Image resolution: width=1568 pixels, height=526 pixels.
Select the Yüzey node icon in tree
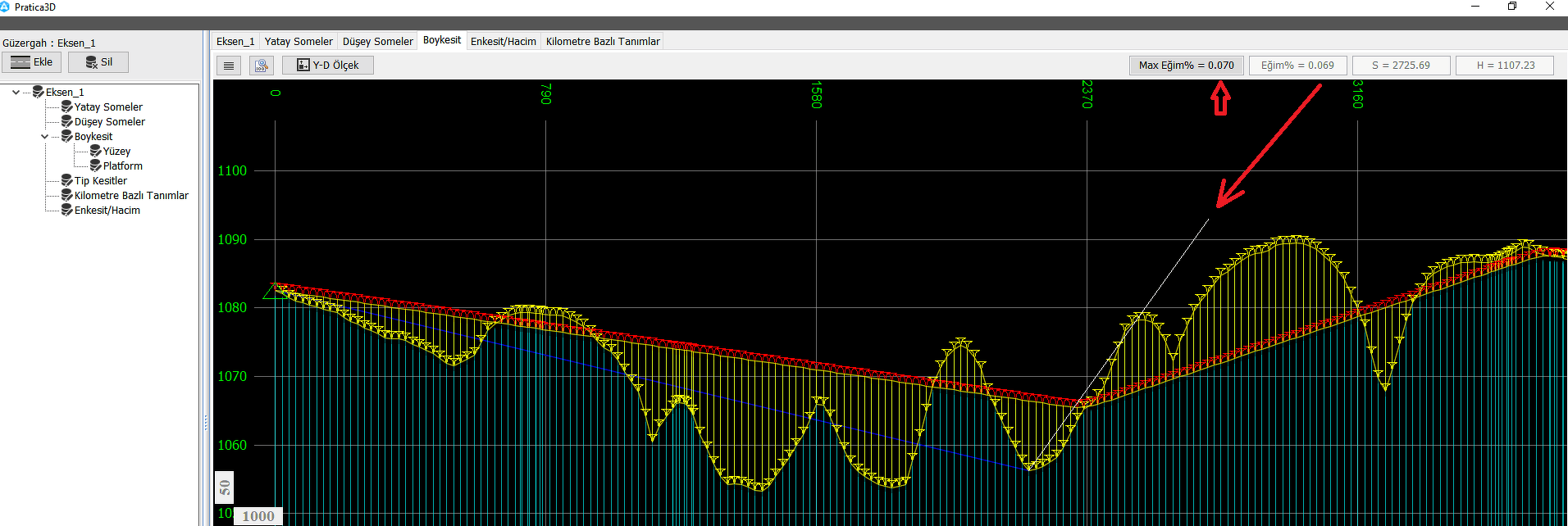tap(95, 152)
